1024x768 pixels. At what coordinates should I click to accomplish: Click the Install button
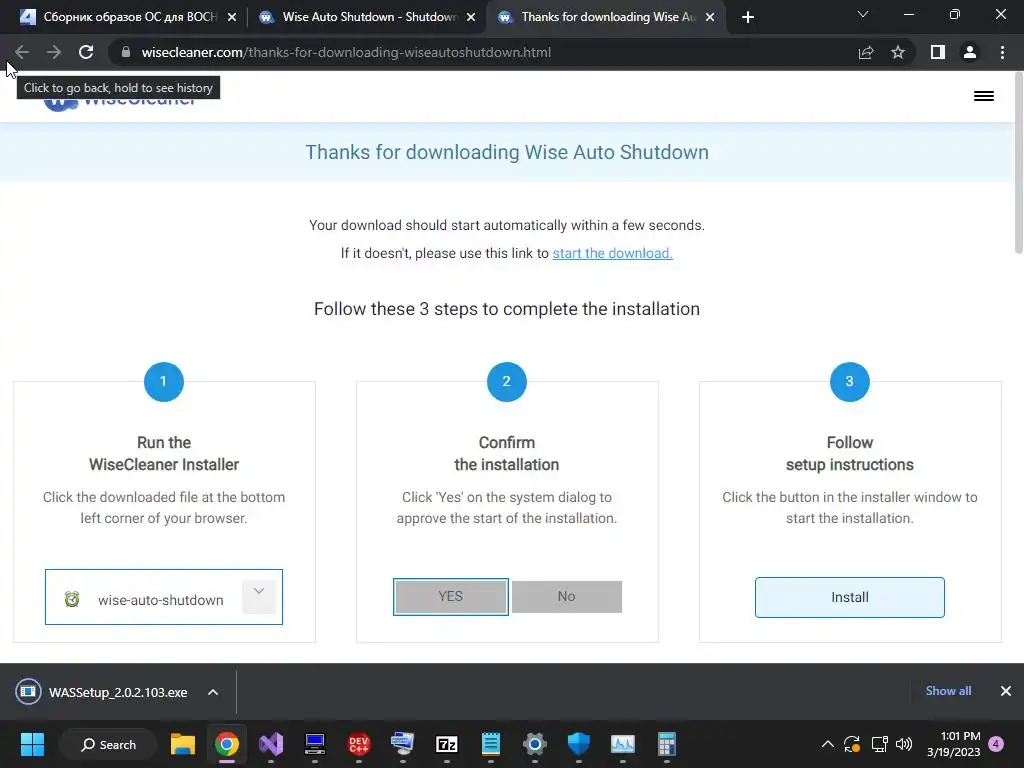850,597
